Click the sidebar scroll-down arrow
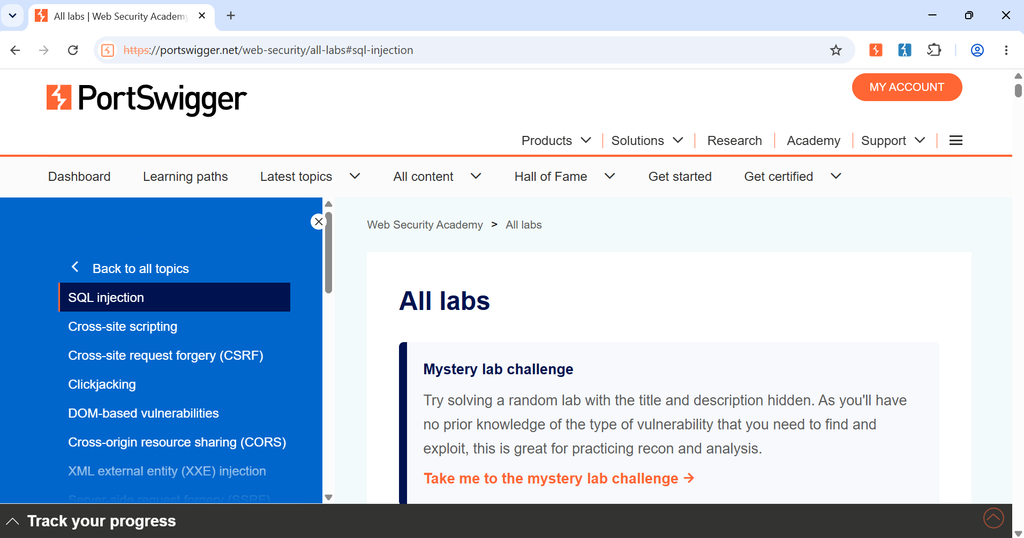This screenshot has width=1024, height=538. click(328, 498)
